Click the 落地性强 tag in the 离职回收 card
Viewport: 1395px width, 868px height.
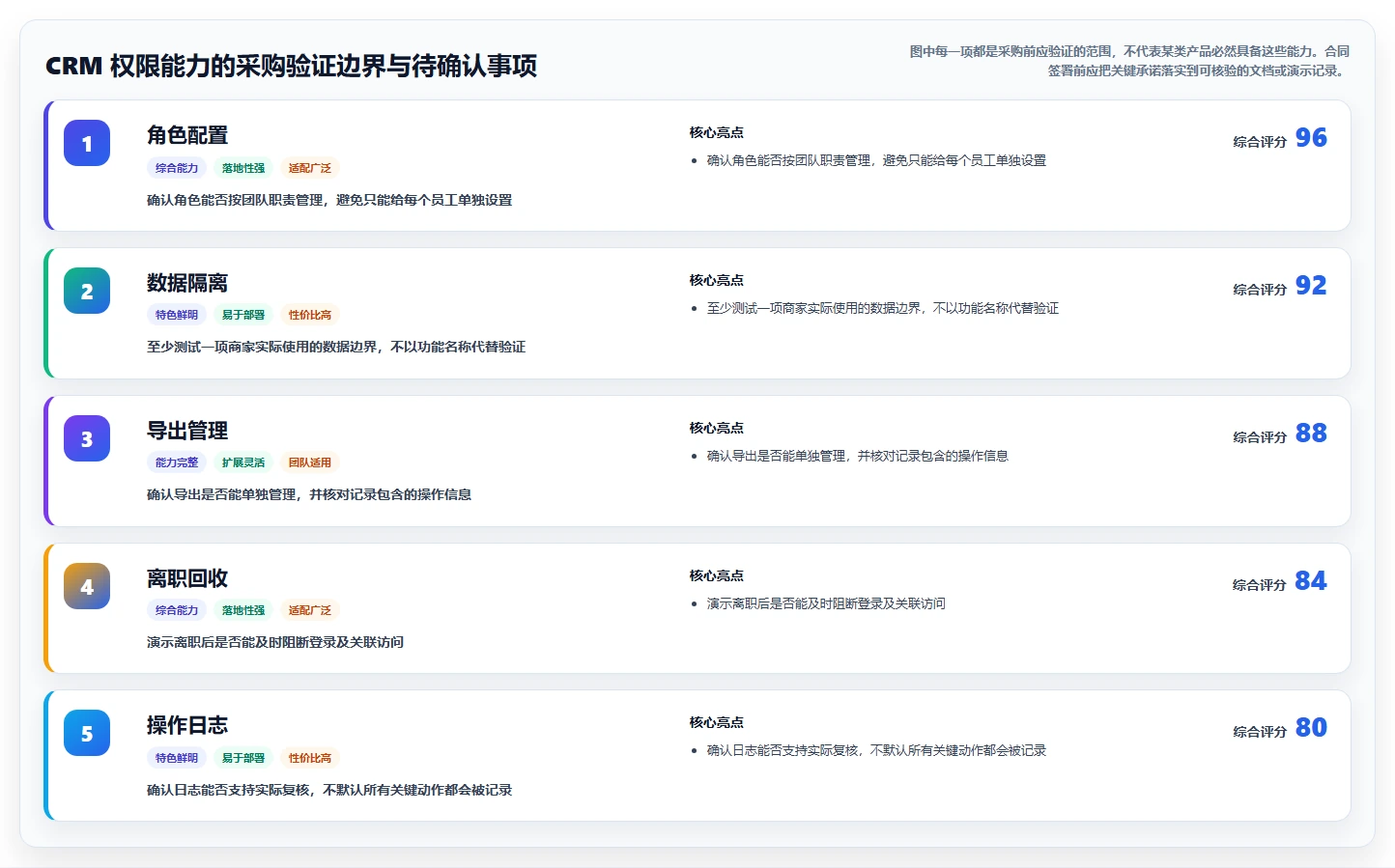pyautogui.click(x=243, y=610)
